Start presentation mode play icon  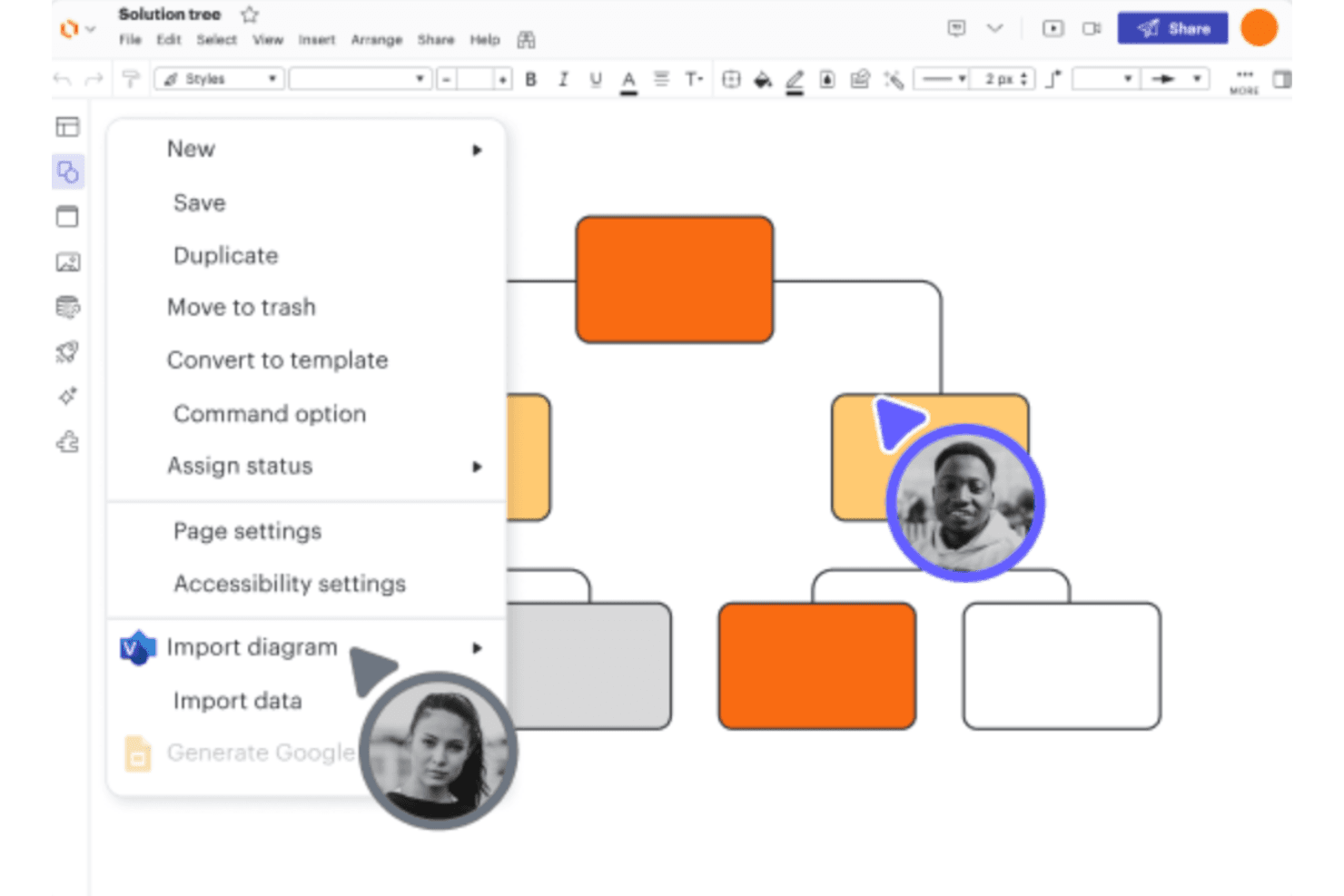(x=1053, y=28)
